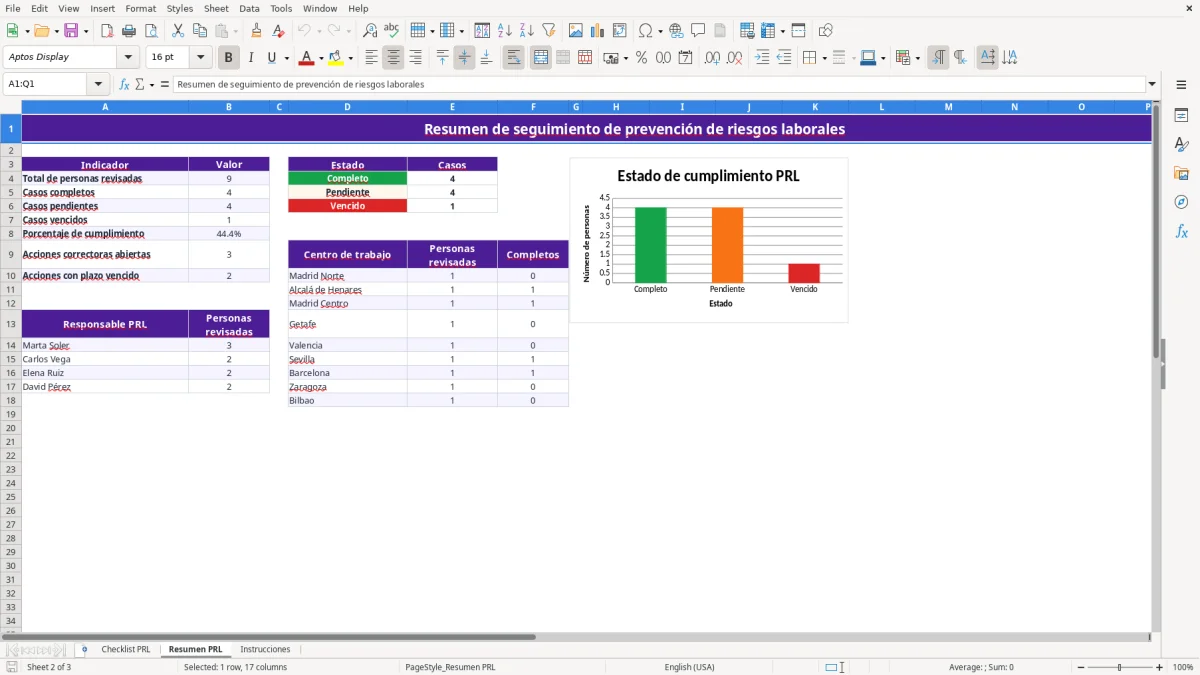Format as Percent
Viewport: 1200px width, 675px height.
[641, 58]
